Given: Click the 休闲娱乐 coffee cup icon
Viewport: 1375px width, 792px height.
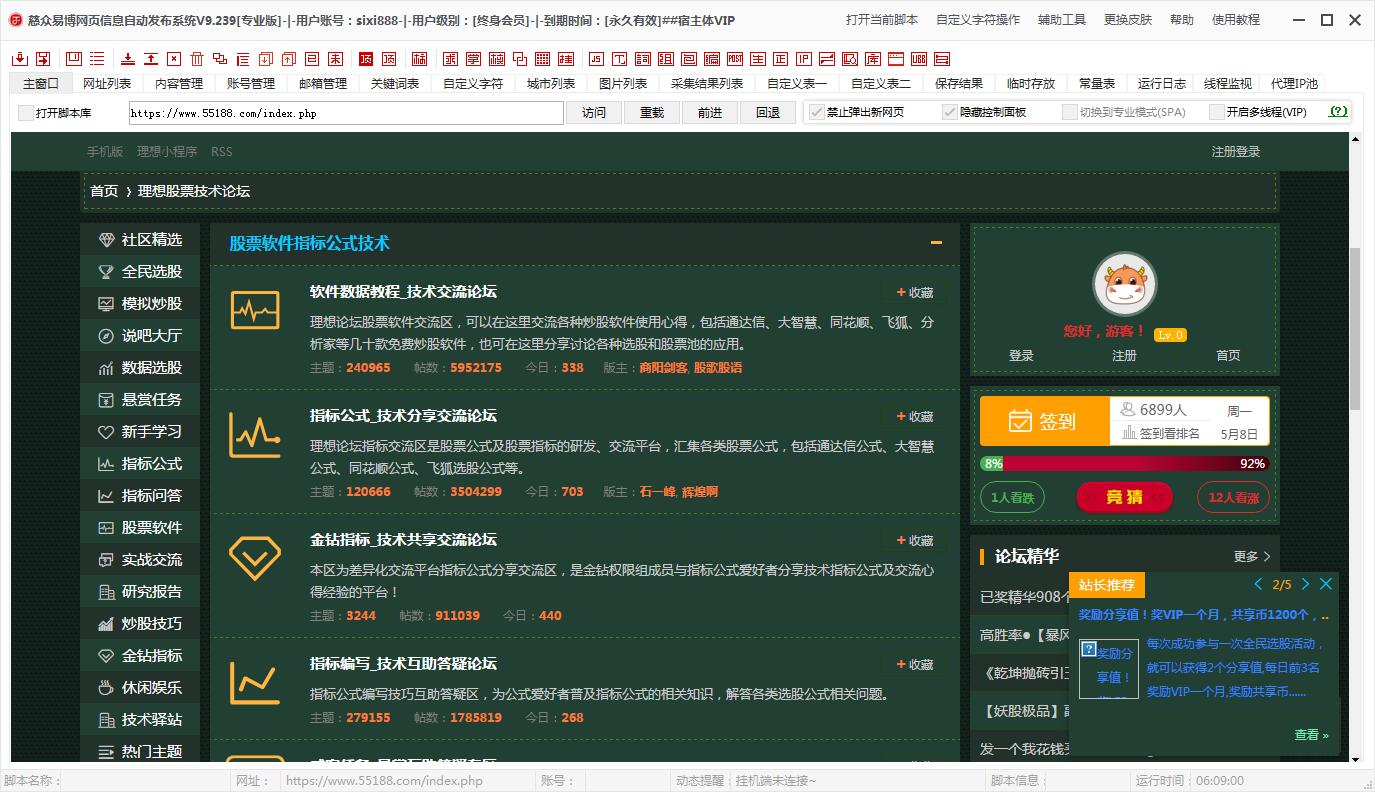Looking at the screenshot, I should (106, 688).
